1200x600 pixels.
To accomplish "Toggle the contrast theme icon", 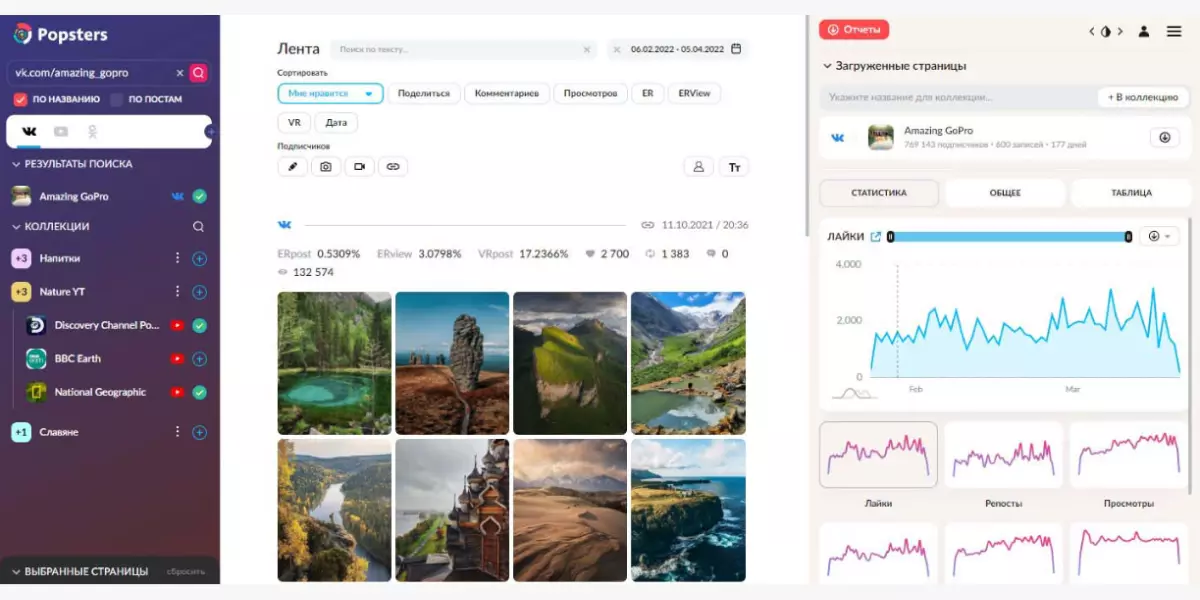I will (1106, 31).
